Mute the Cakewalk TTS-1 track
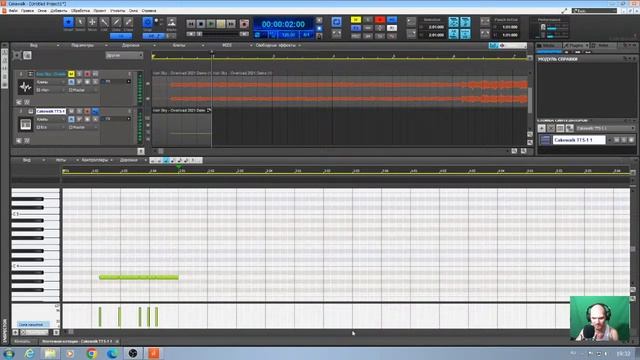 point(71,111)
